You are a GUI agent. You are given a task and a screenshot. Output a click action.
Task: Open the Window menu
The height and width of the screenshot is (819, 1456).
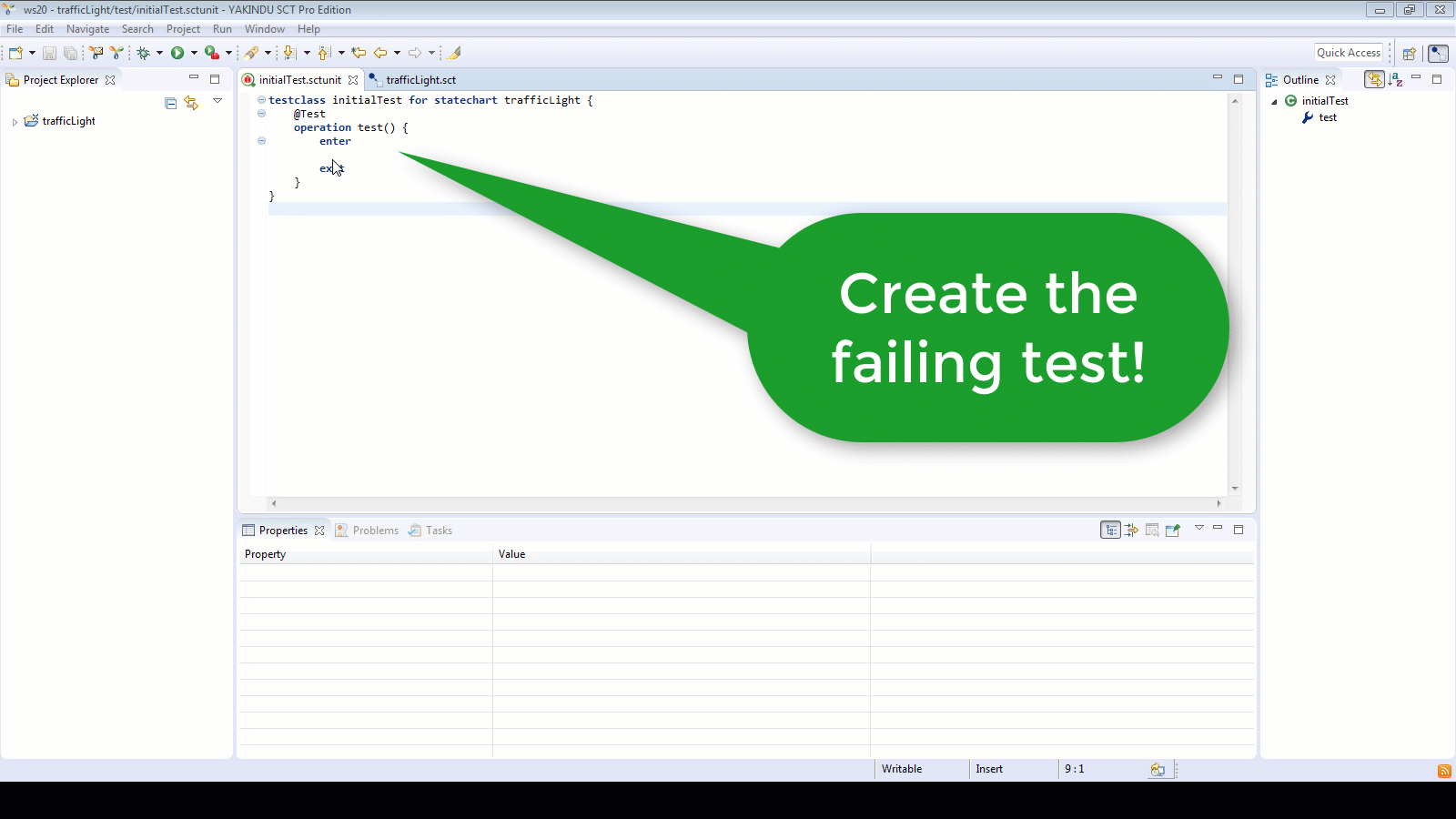[264, 29]
